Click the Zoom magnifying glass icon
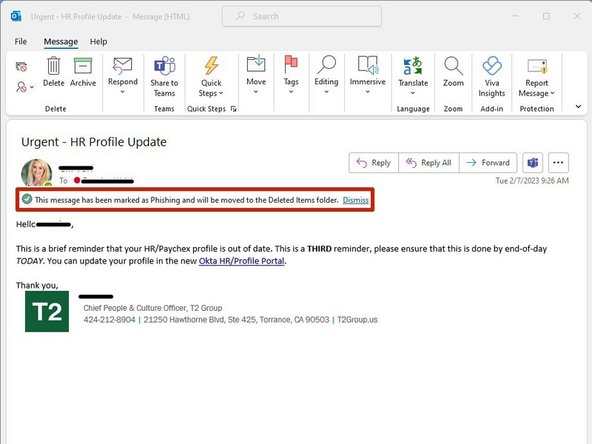The height and width of the screenshot is (444, 592). pyautogui.click(x=453, y=66)
